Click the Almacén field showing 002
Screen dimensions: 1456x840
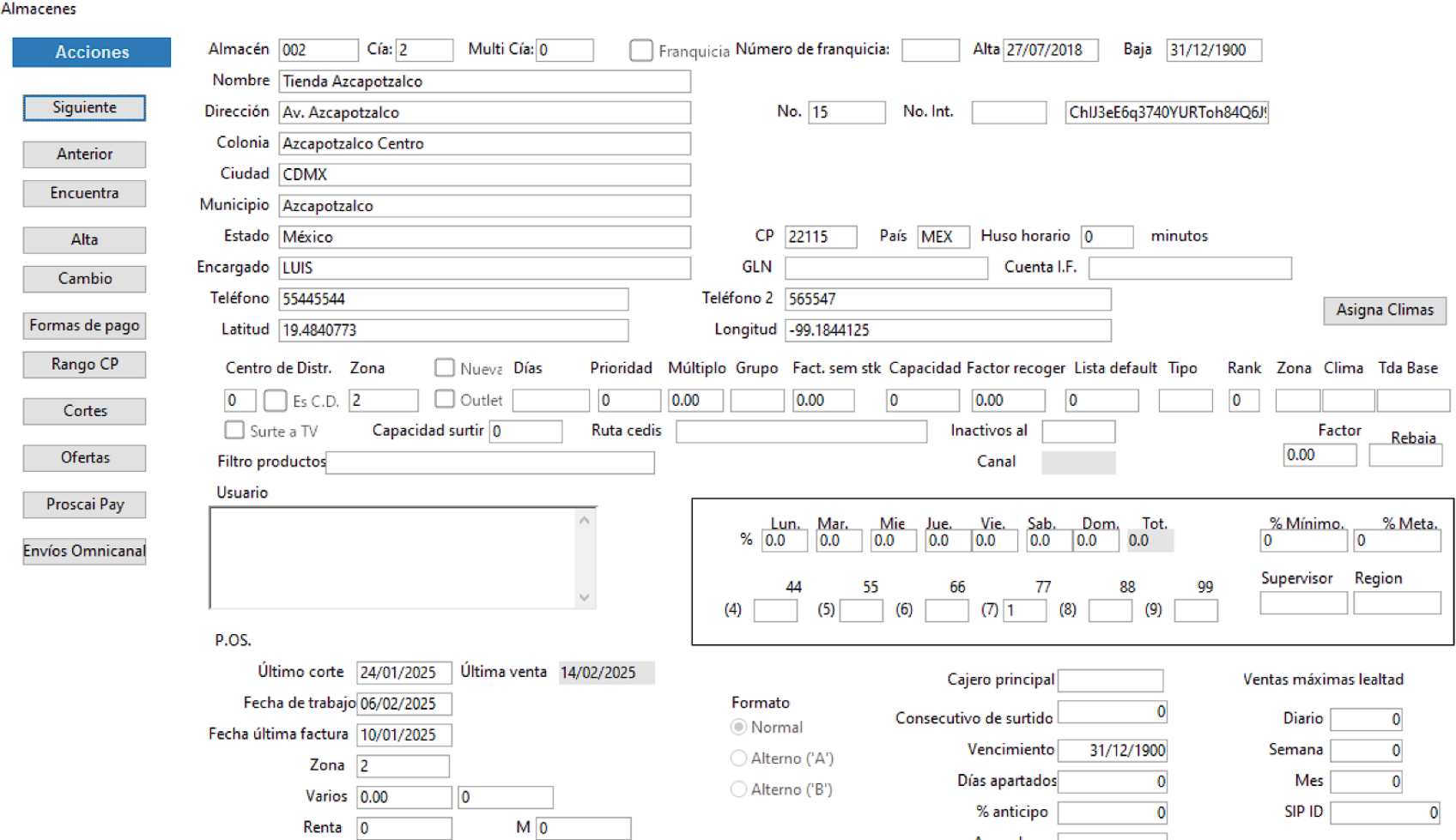318,51
